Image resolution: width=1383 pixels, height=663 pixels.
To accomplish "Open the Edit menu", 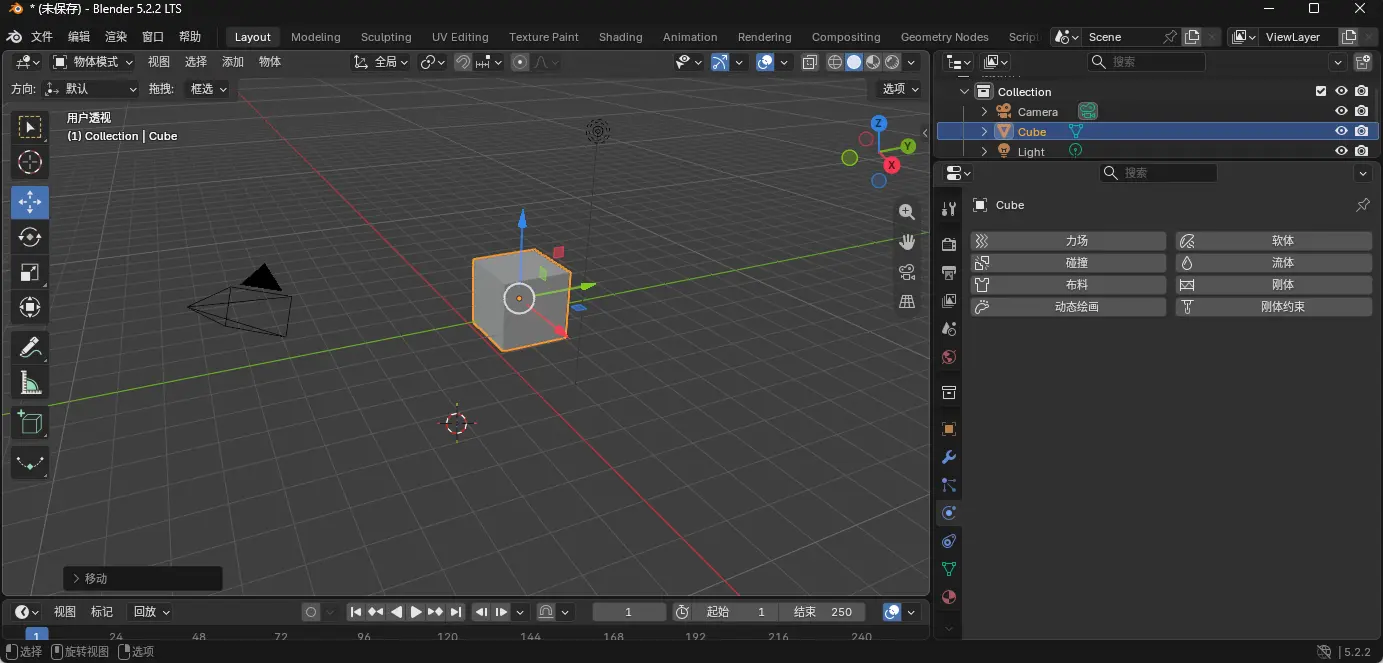I will click(79, 37).
